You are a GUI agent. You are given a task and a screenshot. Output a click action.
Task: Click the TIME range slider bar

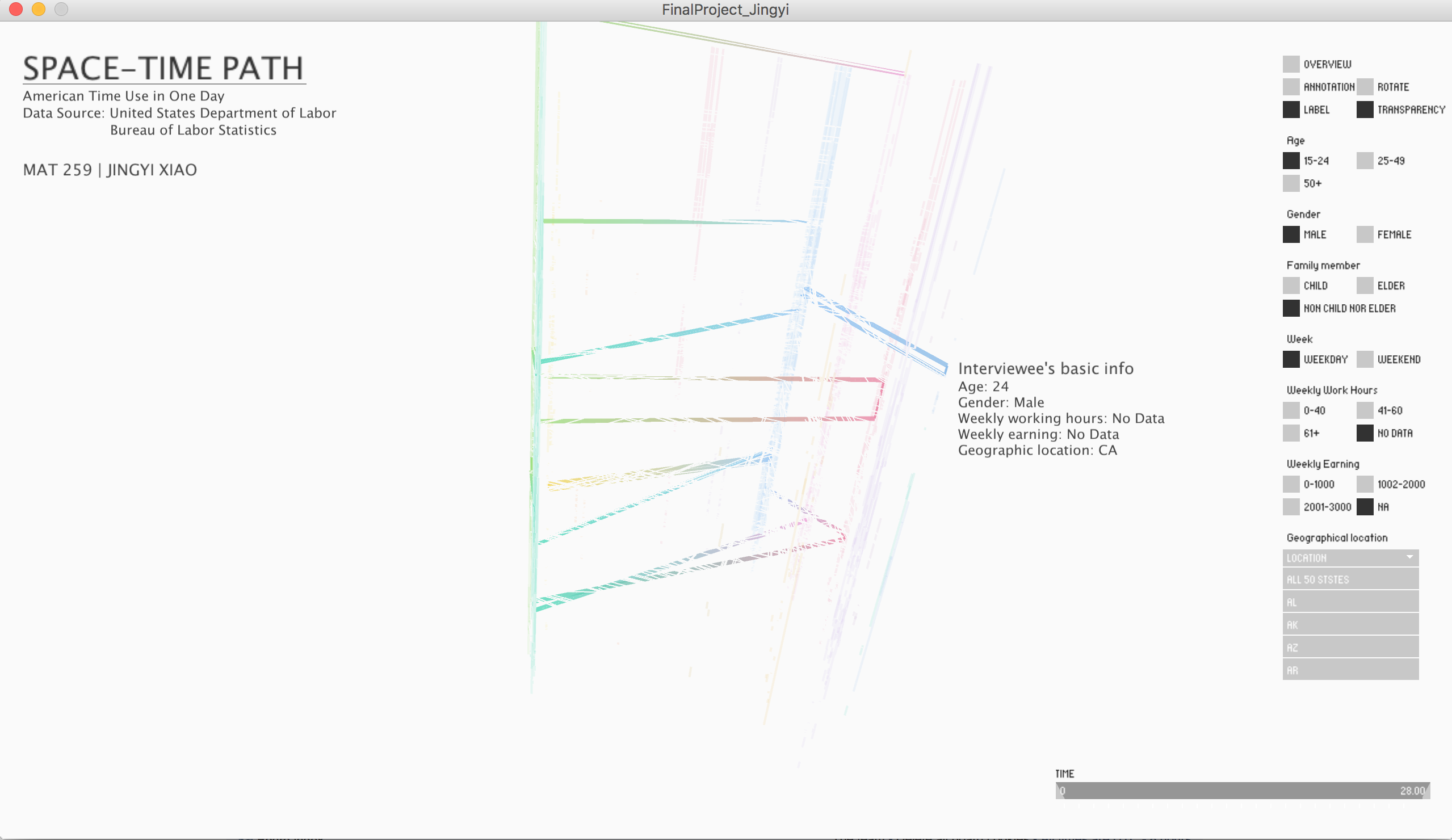pos(1243,791)
